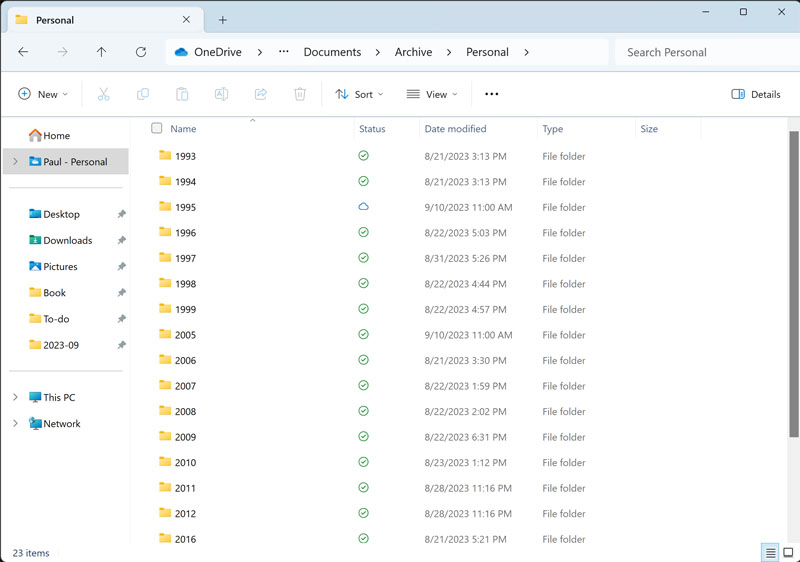Click the Archive breadcrumb segment
The image size is (800, 562).
click(x=413, y=52)
